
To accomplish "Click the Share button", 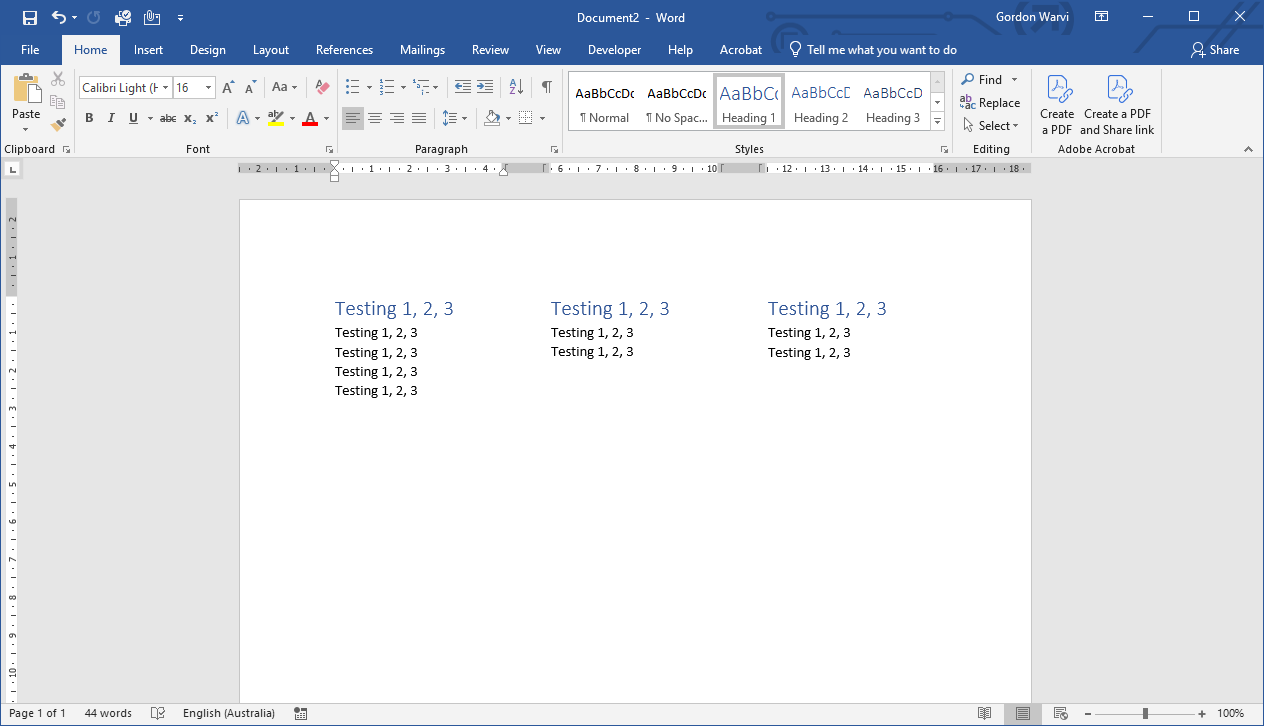I will click(1215, 50).
